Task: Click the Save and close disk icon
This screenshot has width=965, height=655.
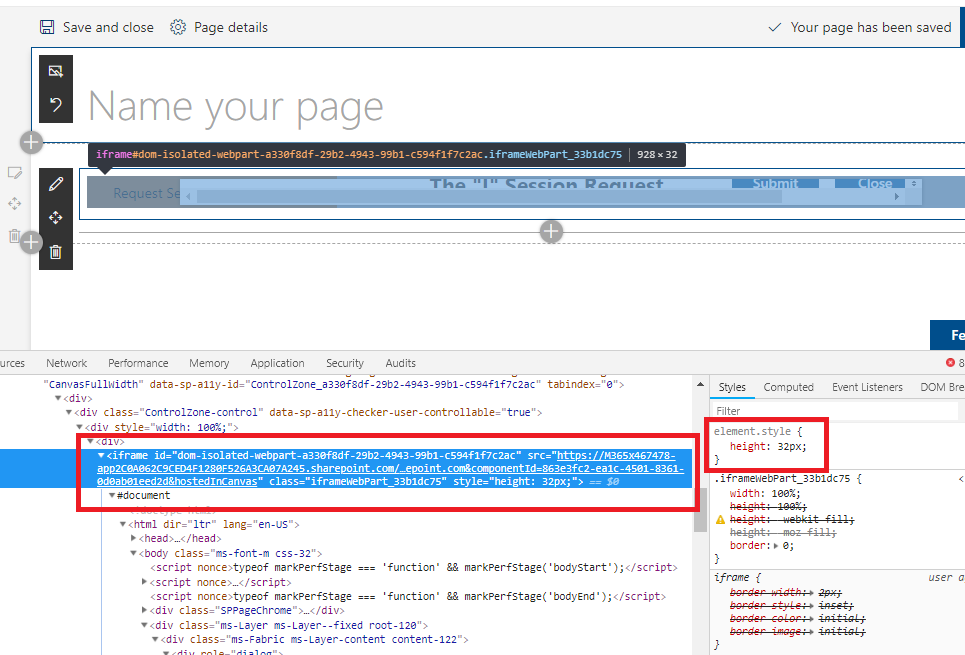Action: coord(47,27)
